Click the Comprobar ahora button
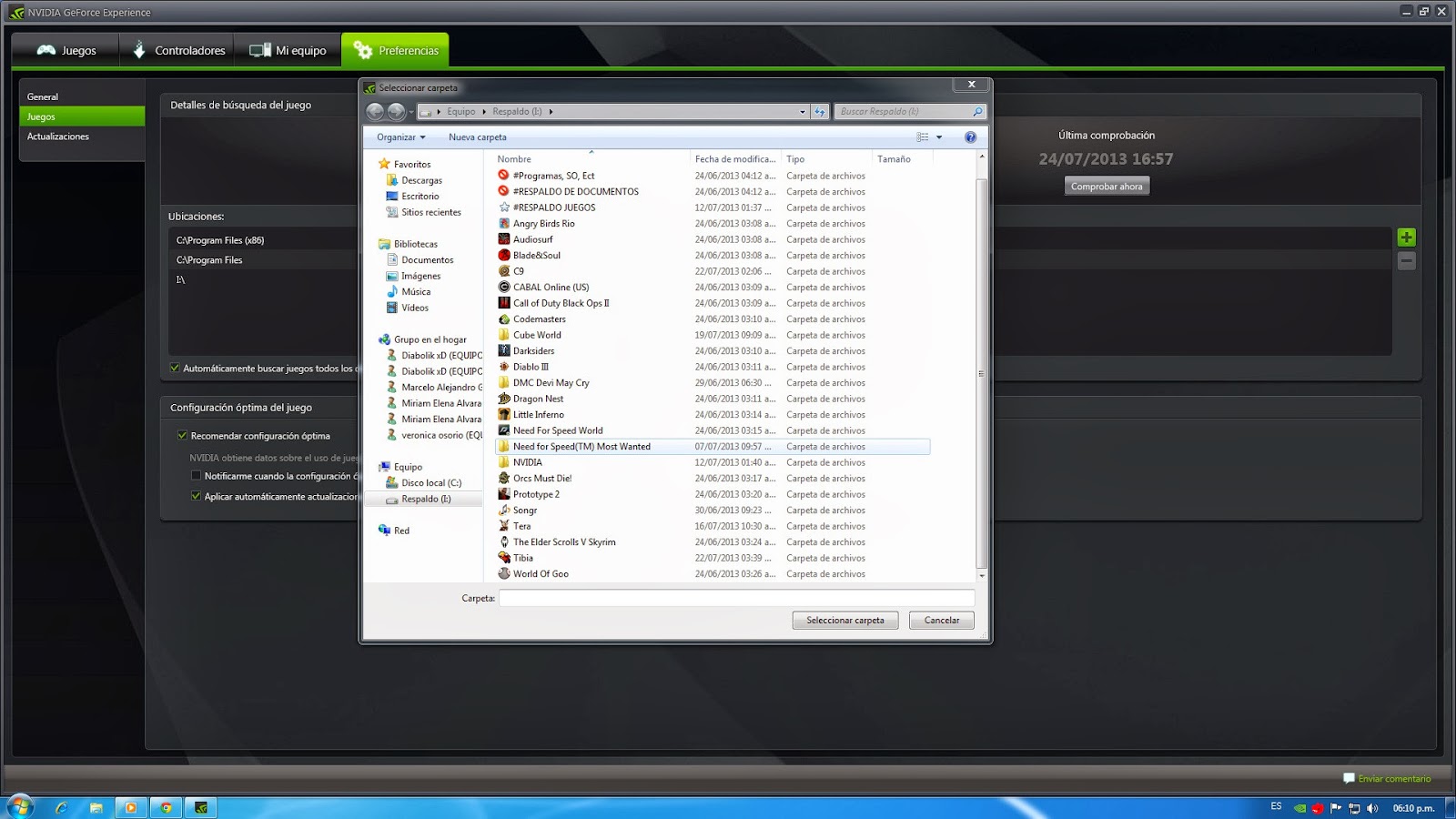1456x819 pixels. click(1107, 187)
